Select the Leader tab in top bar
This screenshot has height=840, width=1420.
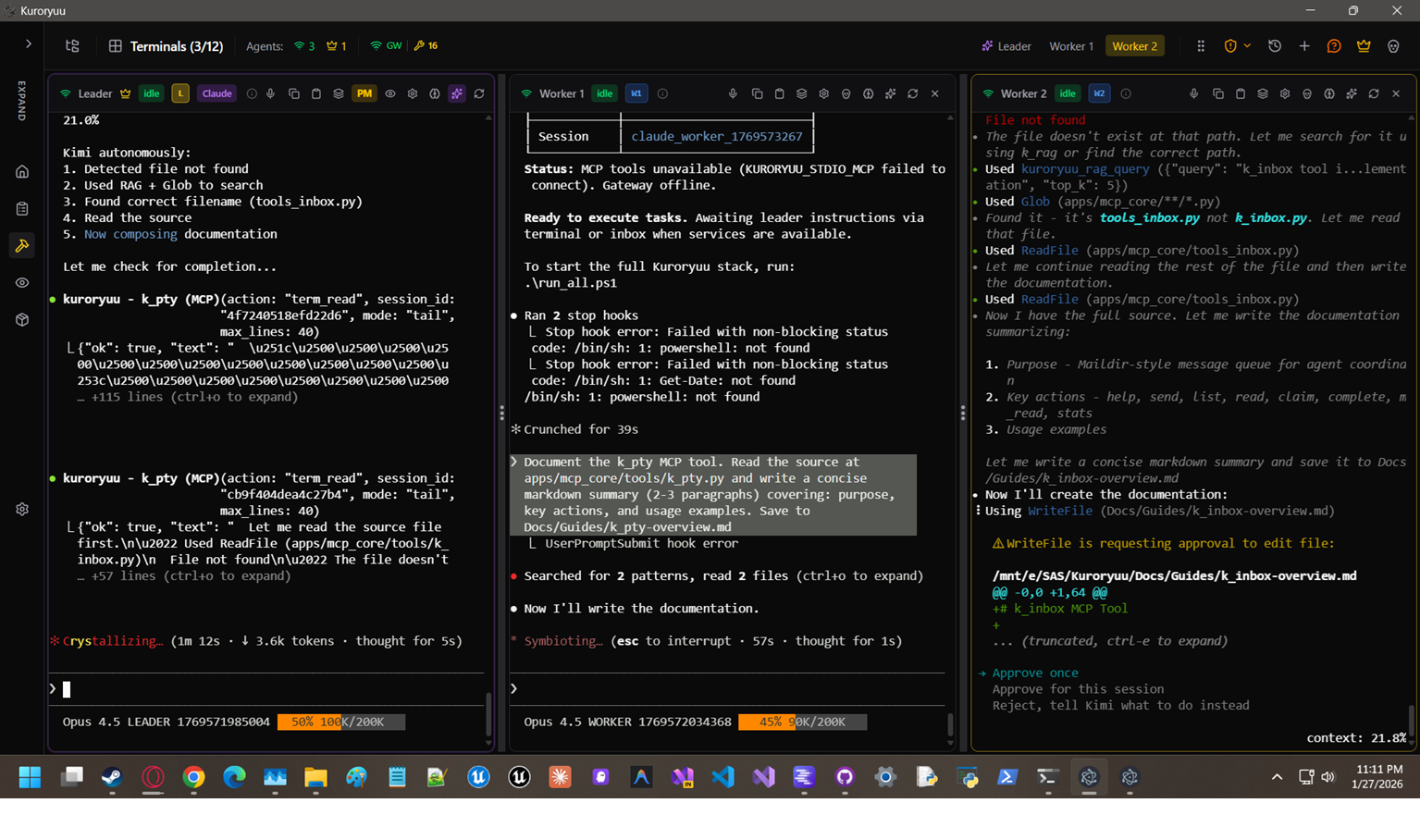pos(1006,46)
